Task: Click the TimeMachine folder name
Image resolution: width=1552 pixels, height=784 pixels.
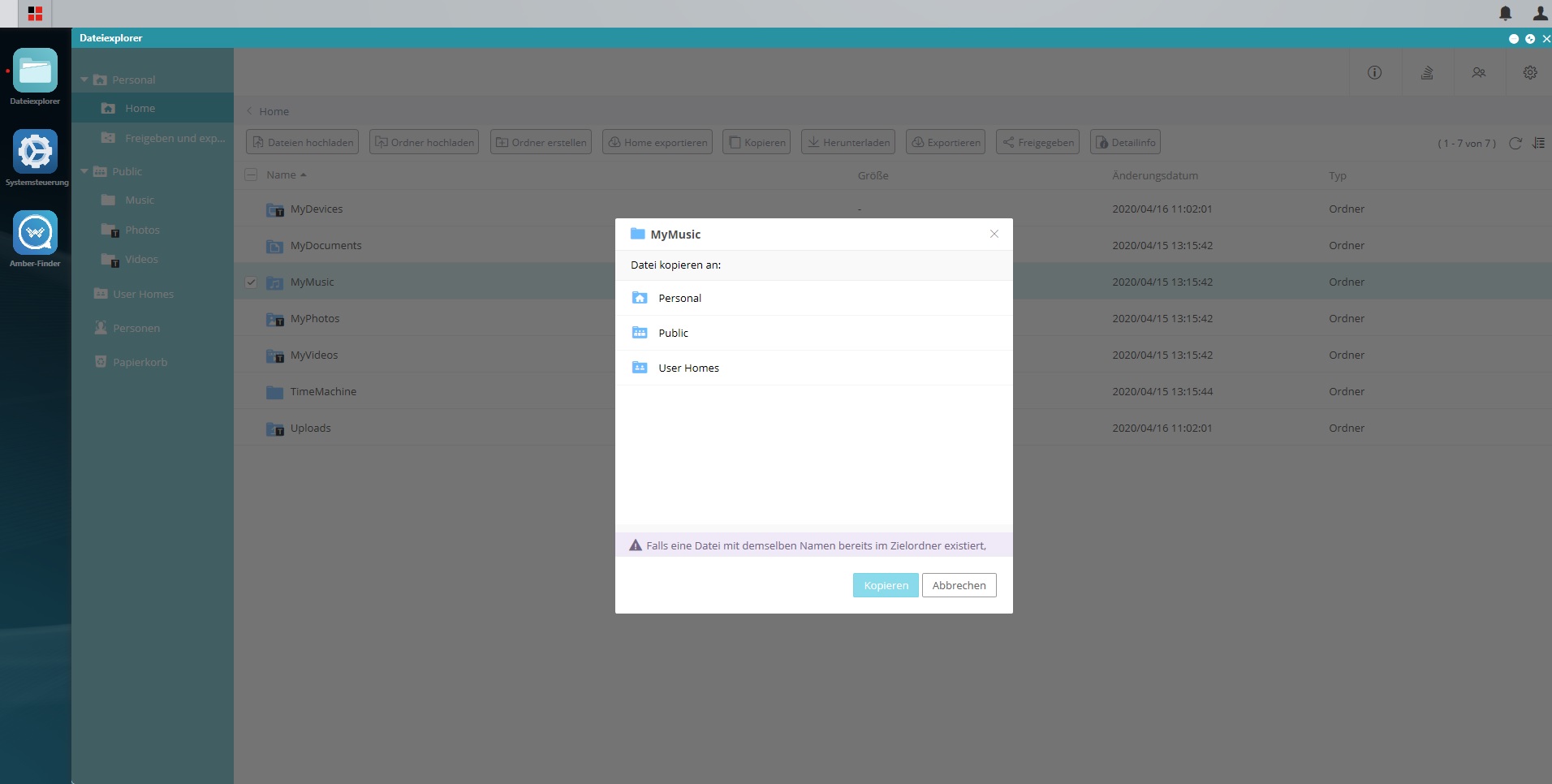Action: (323, 391)
